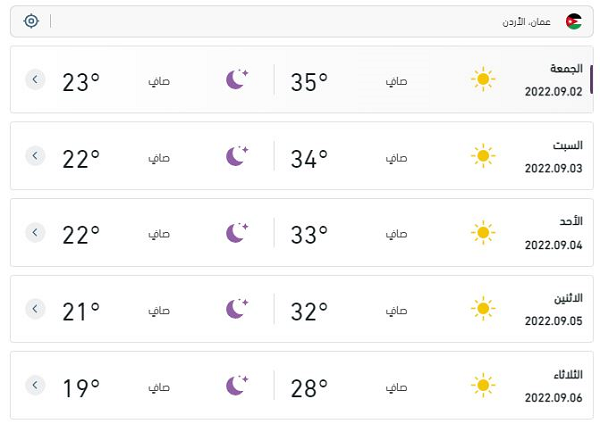
Task: Click the عمان، الأردن location search field
Action: (x=300, y=21)
